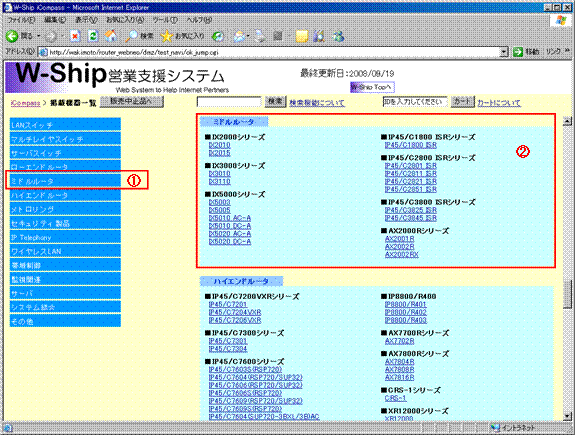Select サーバスイッチ in left menu
Image resolution: width=576 pixels, height=436 pixels.
pos(65,152)
